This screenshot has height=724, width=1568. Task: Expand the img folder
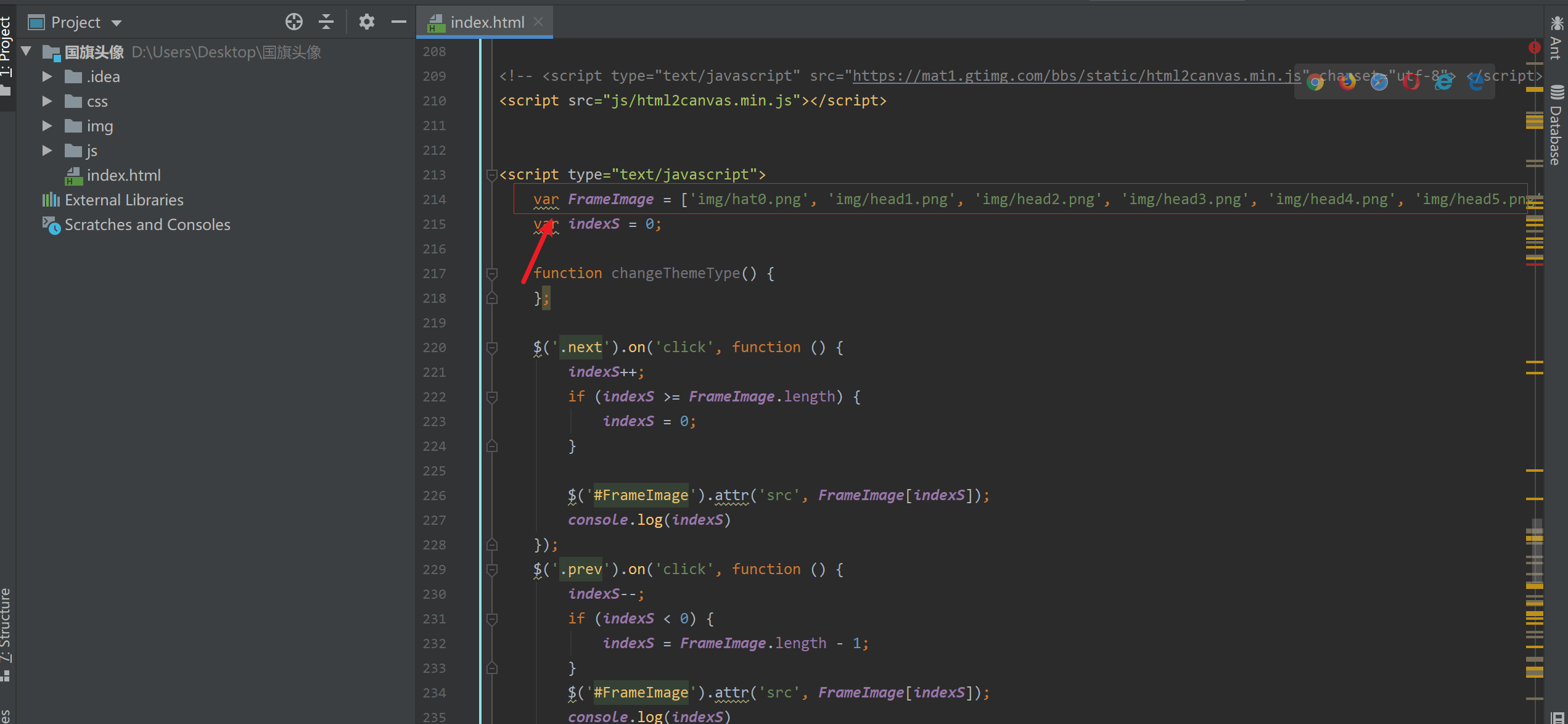(47, 126)
